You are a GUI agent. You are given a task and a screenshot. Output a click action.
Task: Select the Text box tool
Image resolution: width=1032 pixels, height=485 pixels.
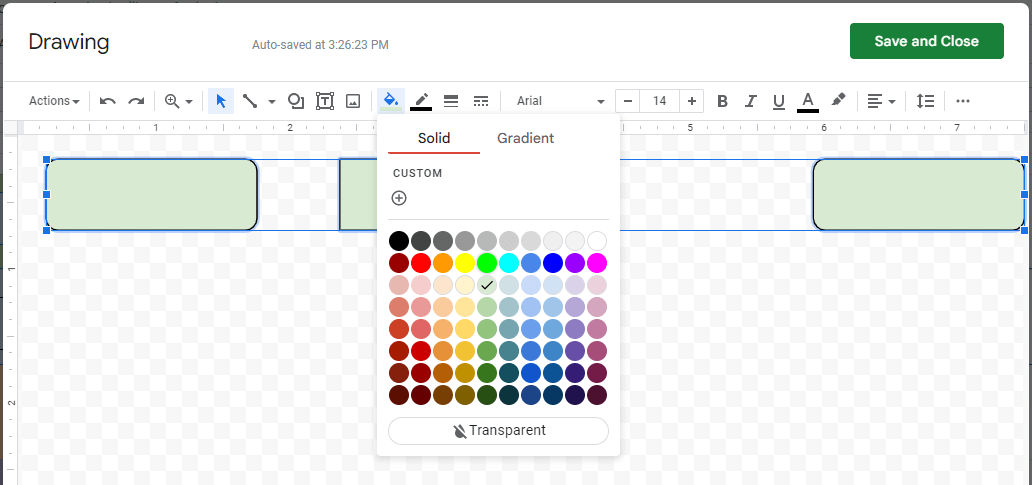(325, 101)
